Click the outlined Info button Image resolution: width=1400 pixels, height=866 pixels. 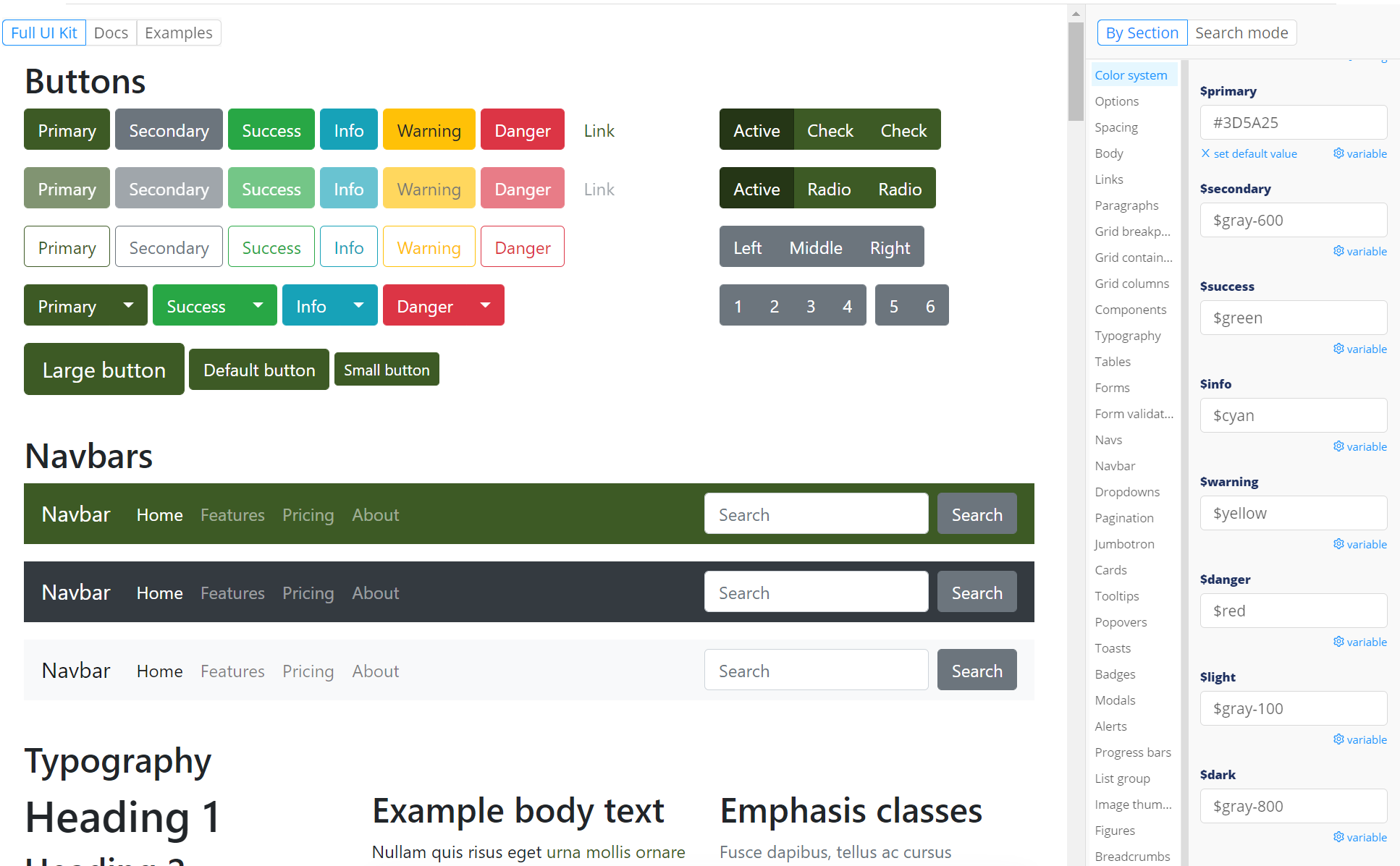click(349, 247)
